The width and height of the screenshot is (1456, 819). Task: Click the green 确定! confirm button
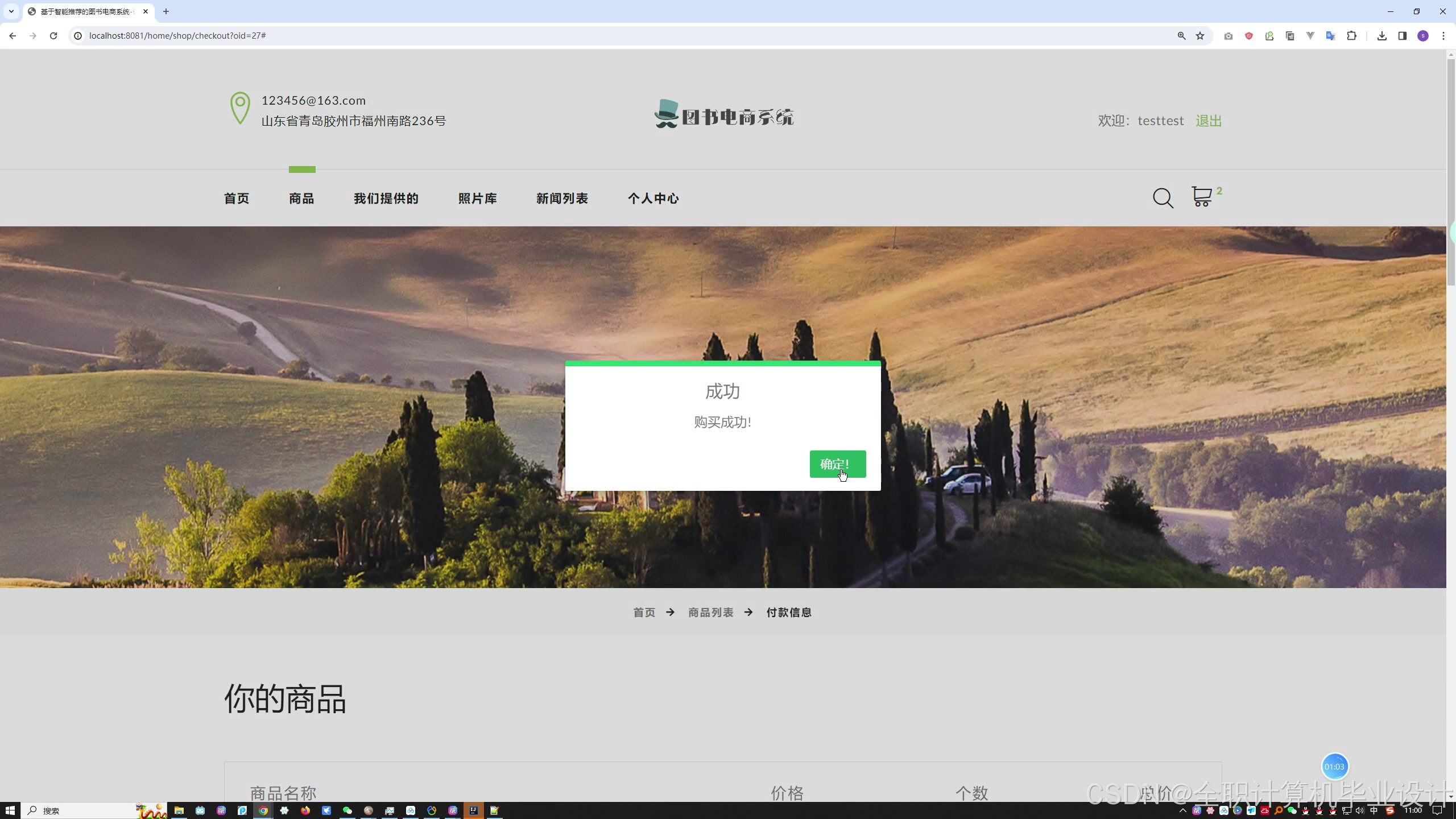(837, 464)
